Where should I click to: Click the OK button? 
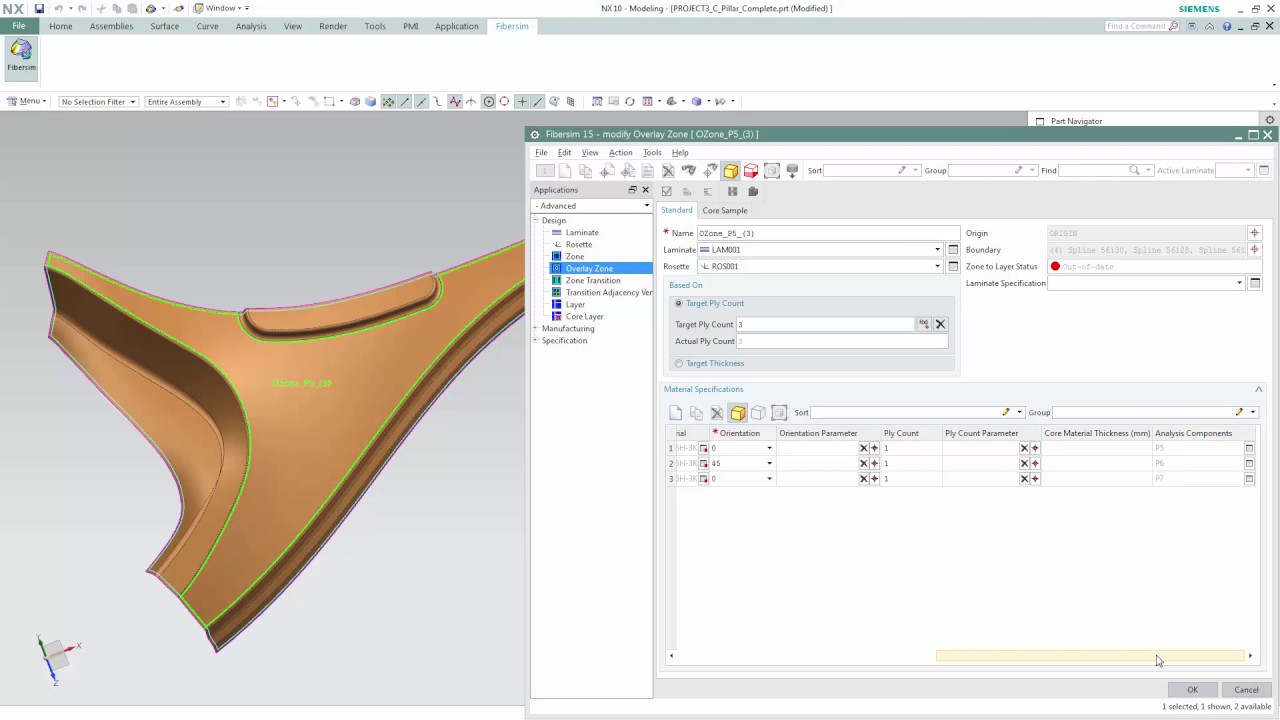[1192, 689]
